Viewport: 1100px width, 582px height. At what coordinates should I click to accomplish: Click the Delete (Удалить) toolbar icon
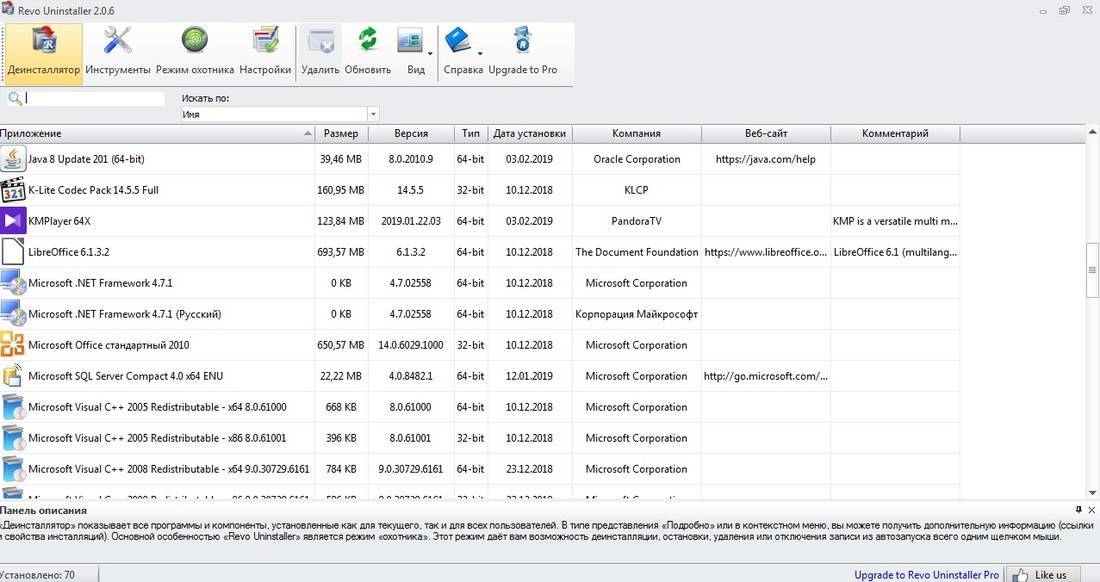(x=320, y=52)
